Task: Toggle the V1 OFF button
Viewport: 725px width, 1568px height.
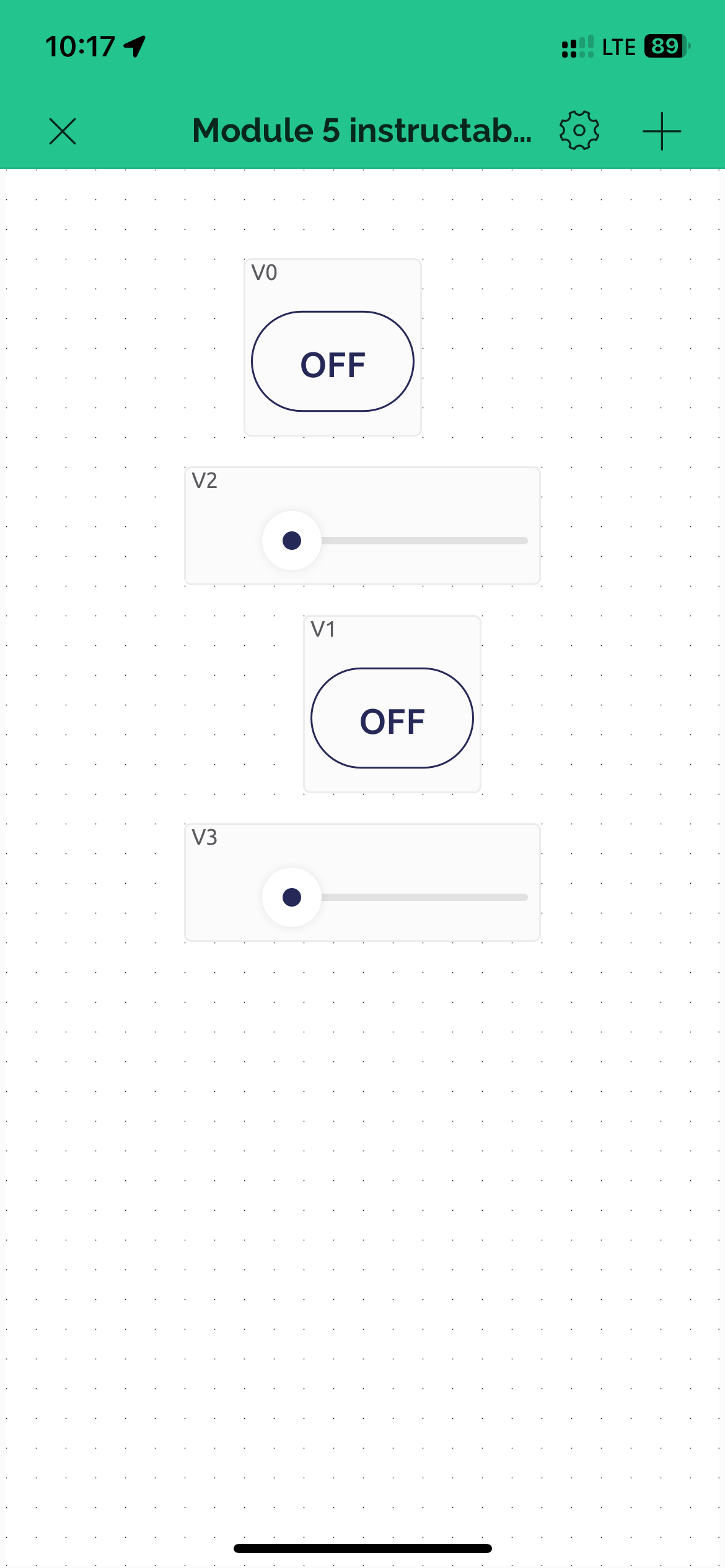Action: (392, 718)
